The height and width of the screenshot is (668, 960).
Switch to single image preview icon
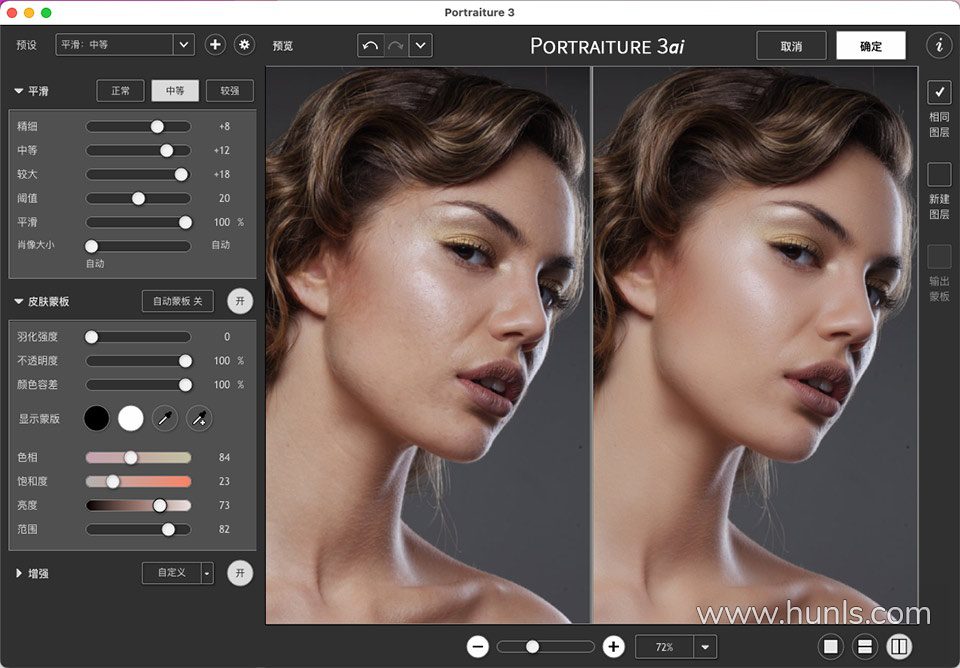[830, 647]
